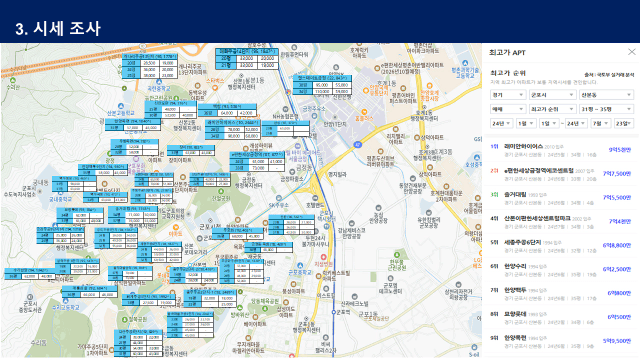640x360 pixels.
Task: Open the end month 7월 dropdown
Action: tap(600, 123)
